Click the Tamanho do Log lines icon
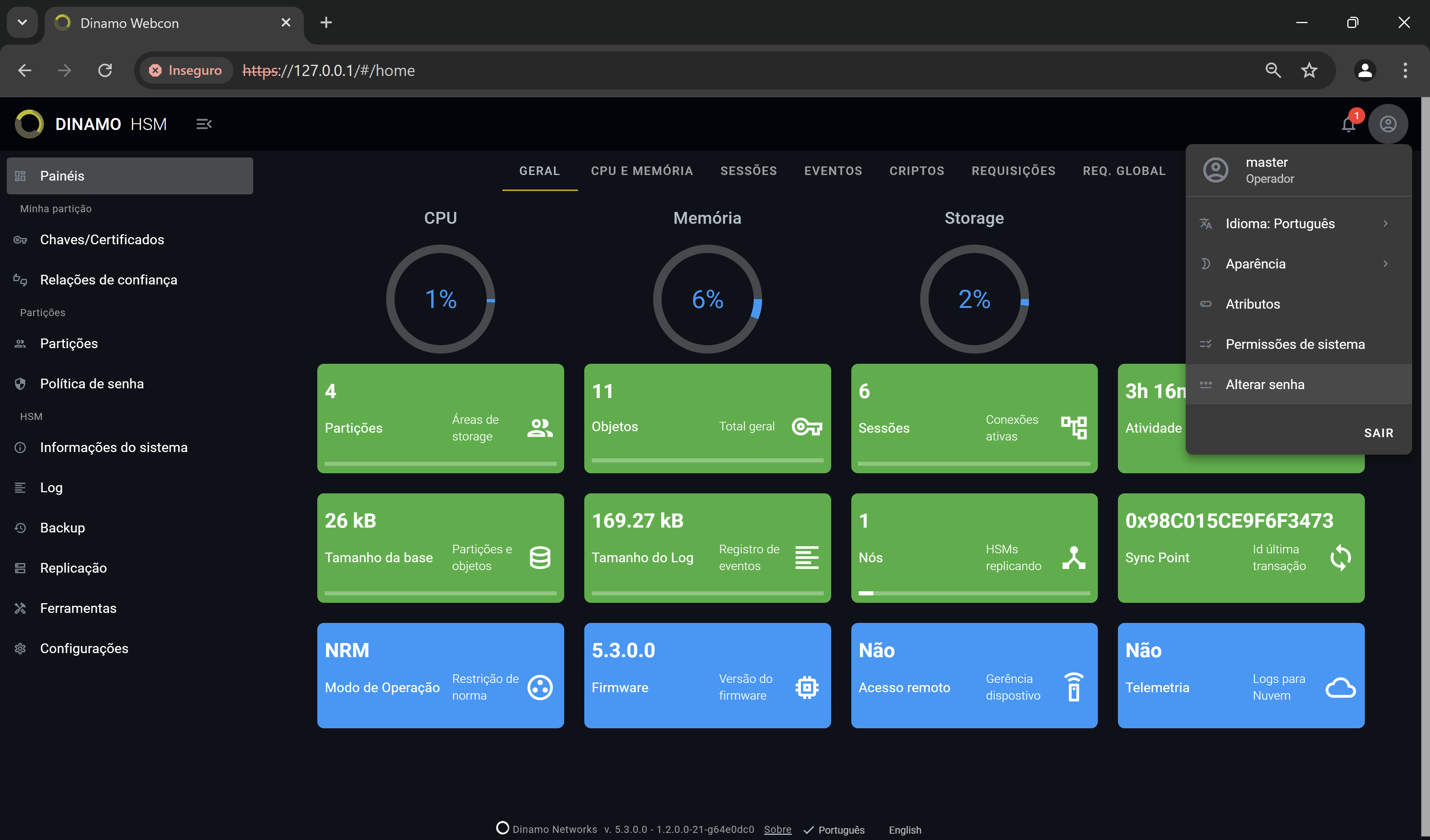Screen dimensions: 1430x840 (806, 557)
